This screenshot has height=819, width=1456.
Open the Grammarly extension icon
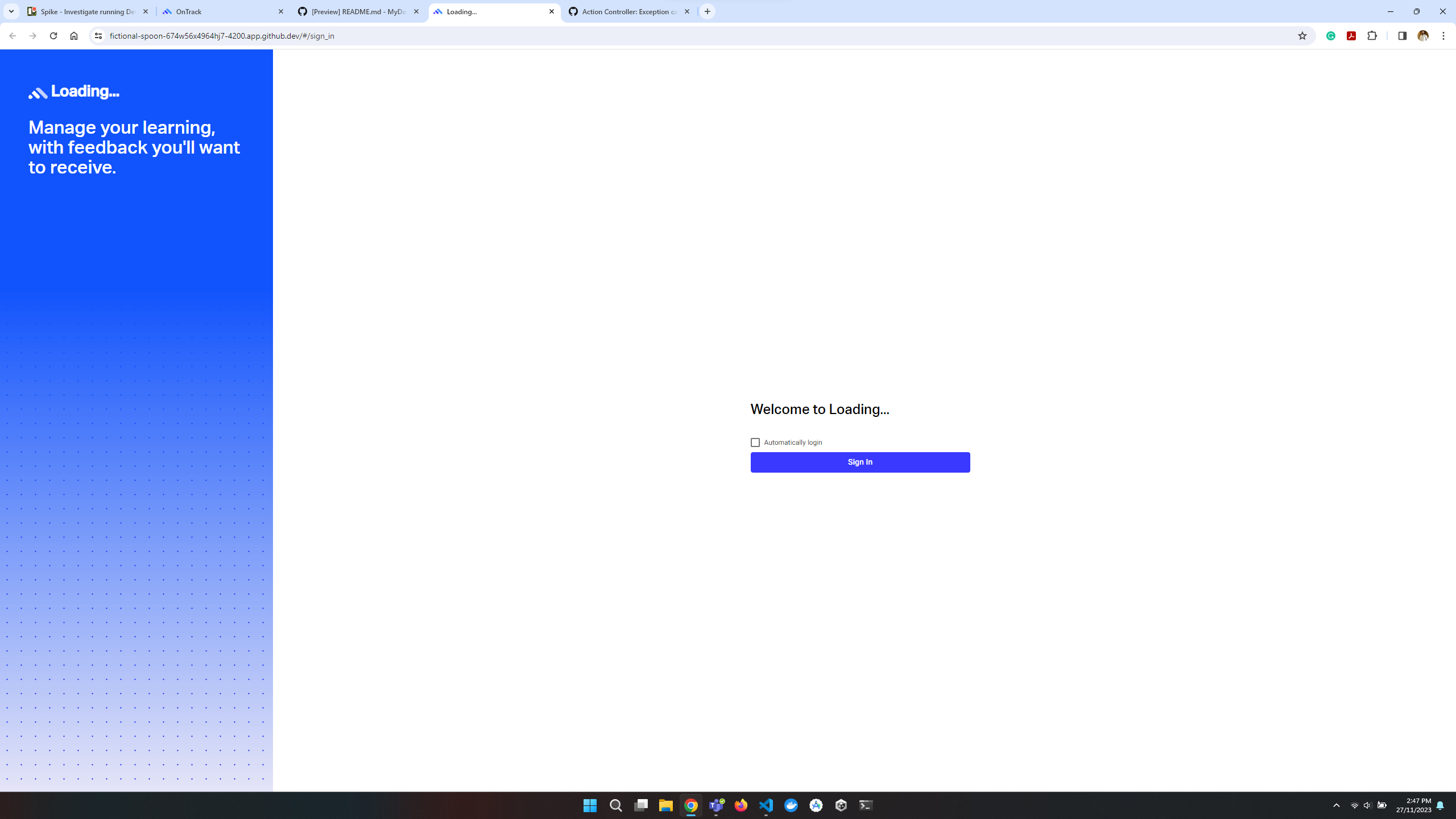coord(1331,36)
